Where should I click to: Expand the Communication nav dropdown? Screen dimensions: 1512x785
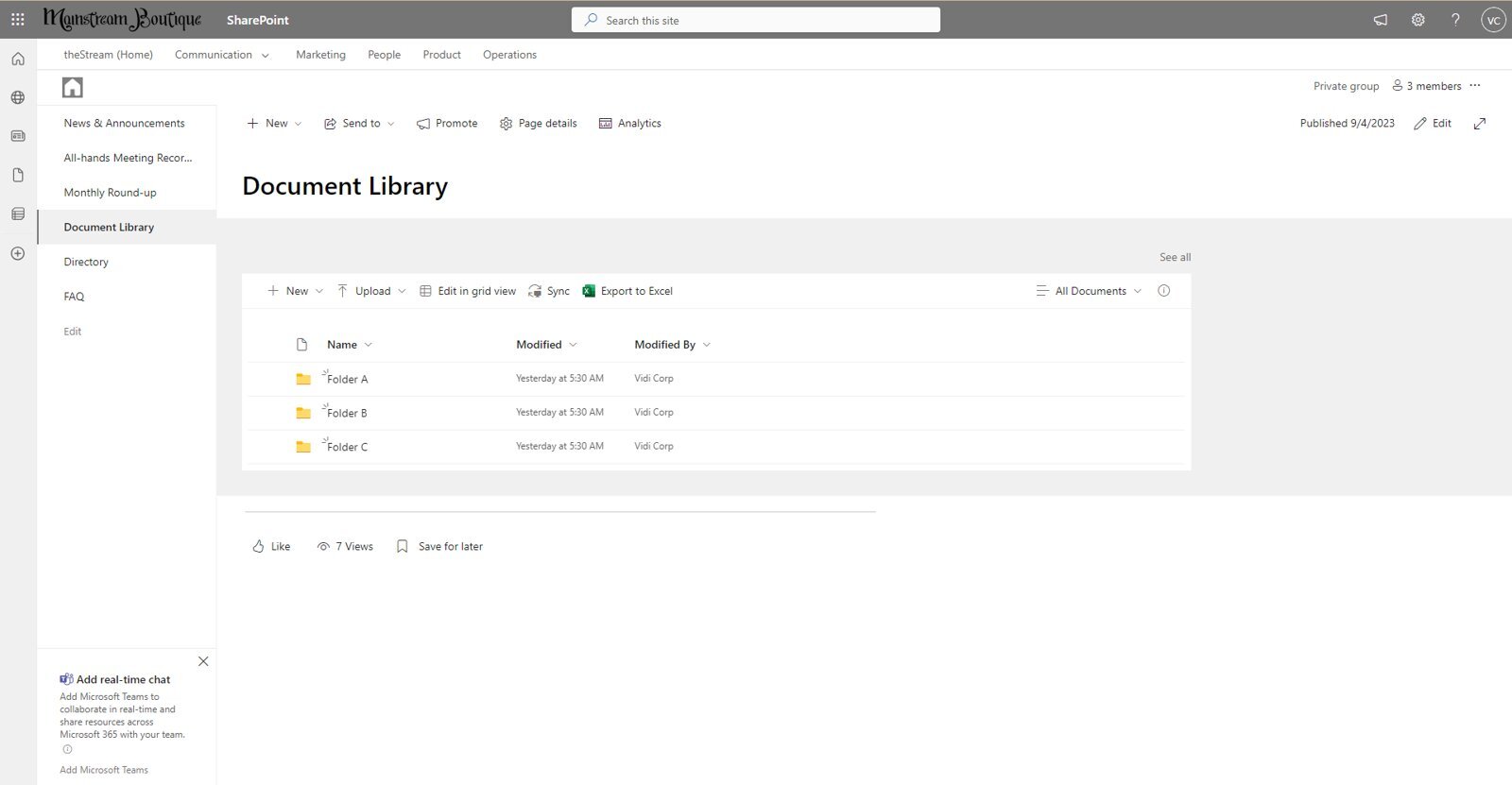266,56
